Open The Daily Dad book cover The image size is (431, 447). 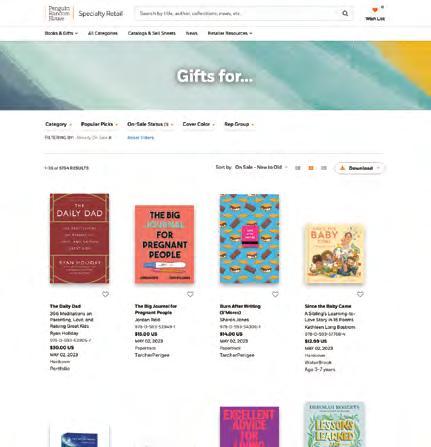coord(79,238)
